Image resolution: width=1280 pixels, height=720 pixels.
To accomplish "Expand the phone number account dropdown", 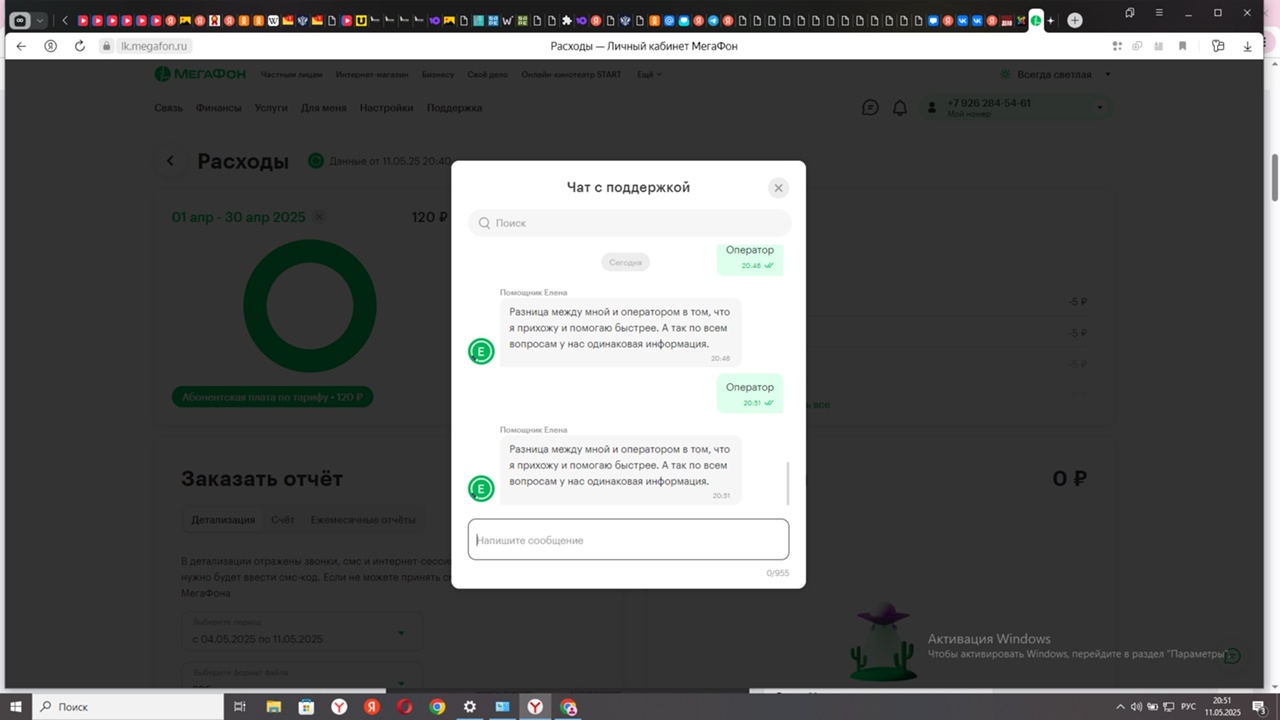I will point(1100,107).
